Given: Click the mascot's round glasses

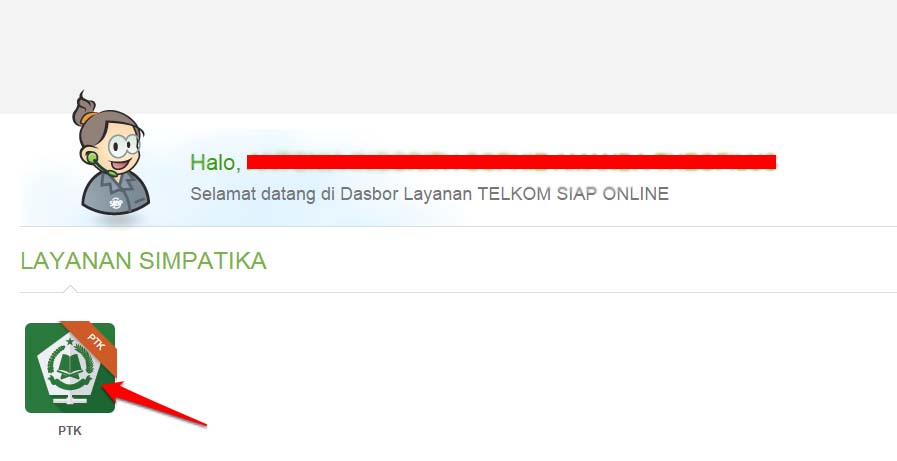Looking at the screenshot, I should tap(124, 146).
